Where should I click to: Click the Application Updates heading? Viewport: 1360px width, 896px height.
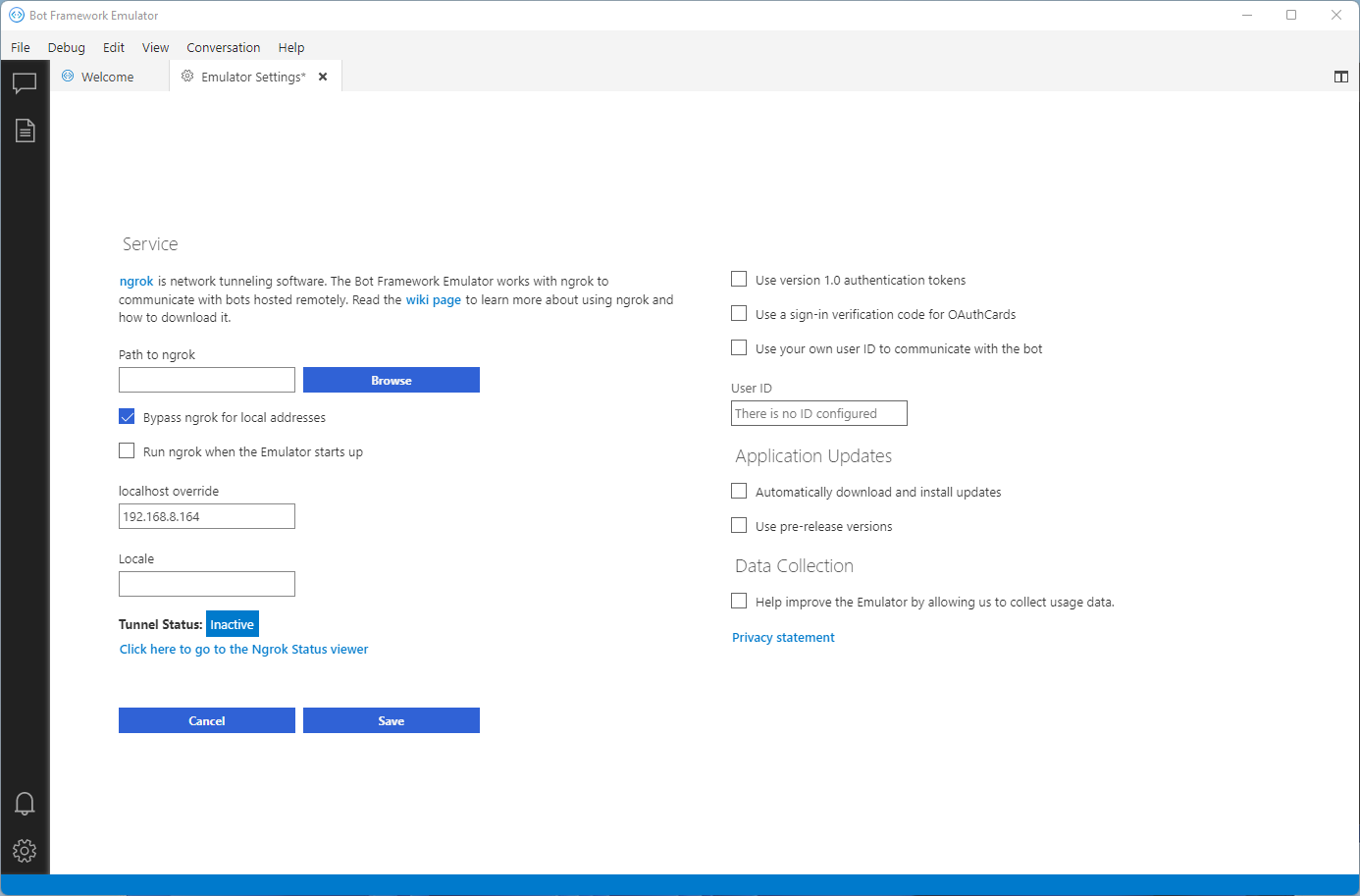[813, 456]
